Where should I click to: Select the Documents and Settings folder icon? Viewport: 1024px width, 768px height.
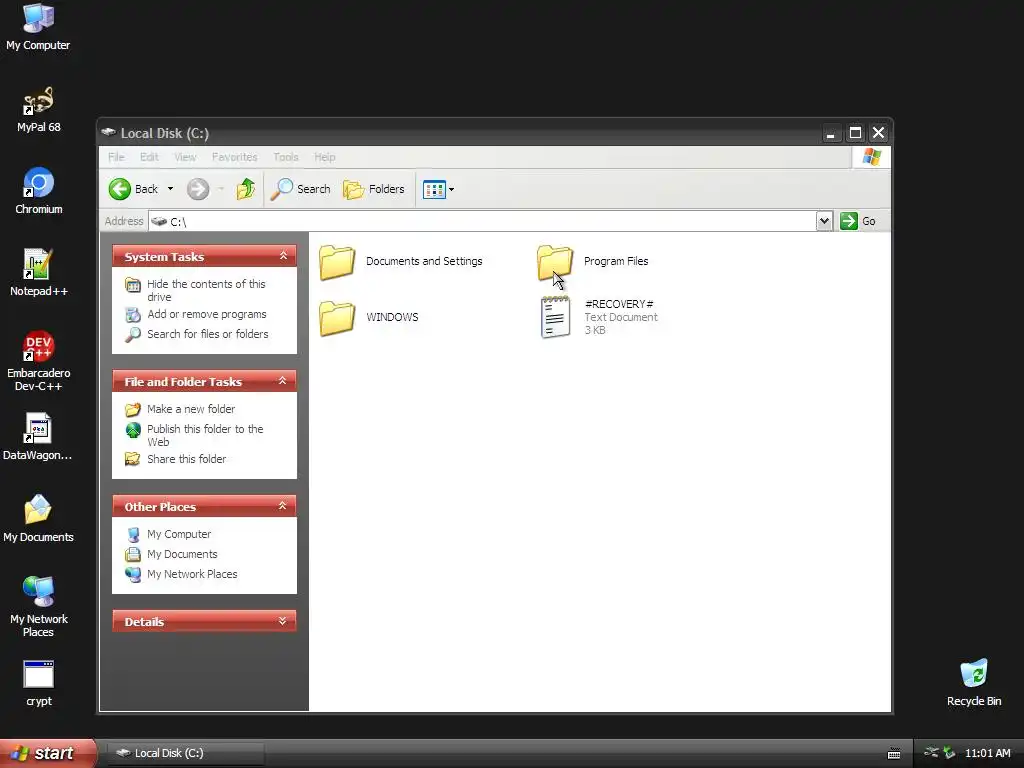[x=337, y=262]
